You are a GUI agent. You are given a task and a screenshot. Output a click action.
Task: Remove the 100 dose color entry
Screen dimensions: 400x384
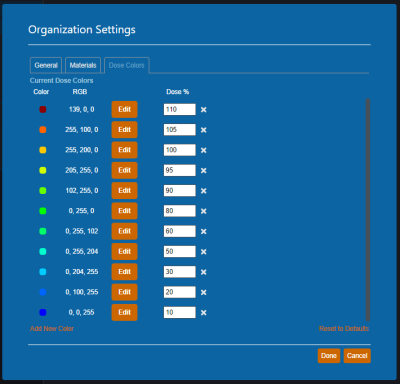pos(204,150)
